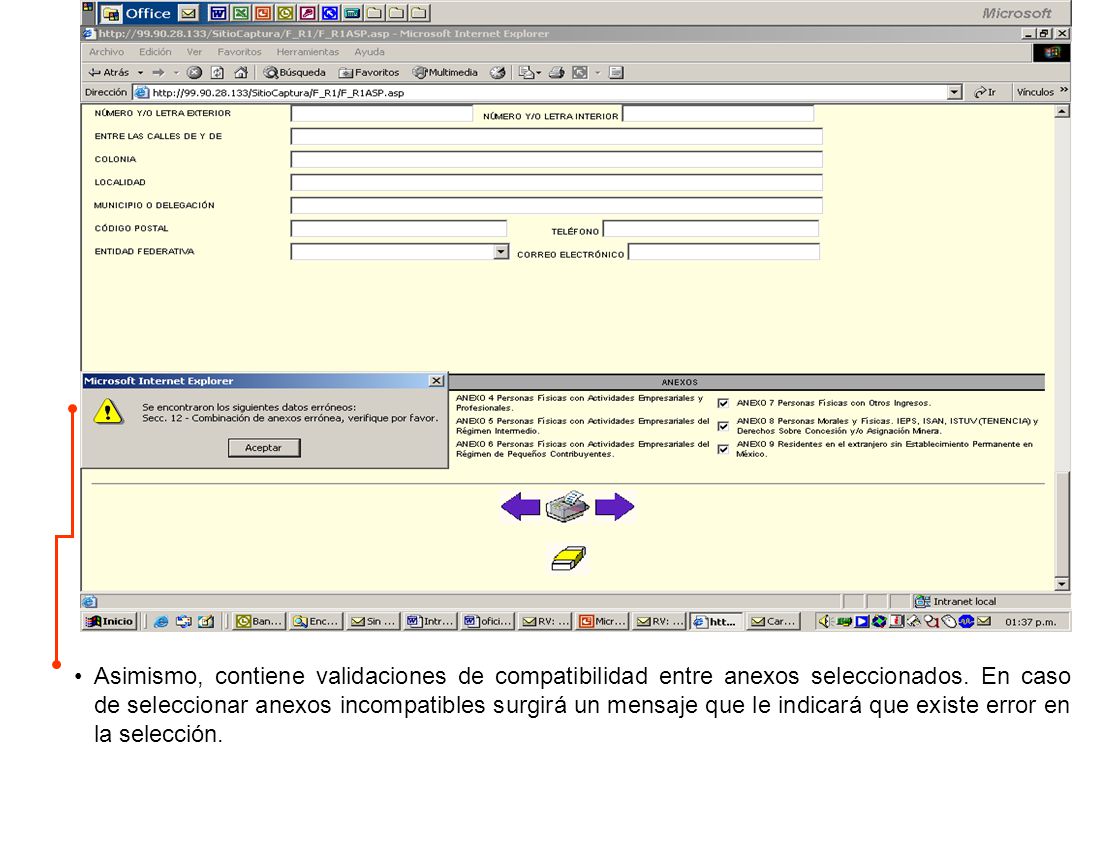The height and width of the screenshot is (860, 1116).
Task: Open the Mail icon dropdown arrow
Action: coord(539,73)
